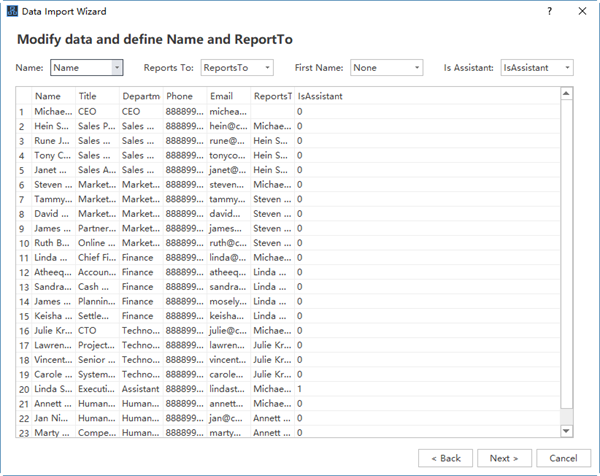Select row 1 with CEO title
This screenshot has width=600, height=476.
pos(88,112)
